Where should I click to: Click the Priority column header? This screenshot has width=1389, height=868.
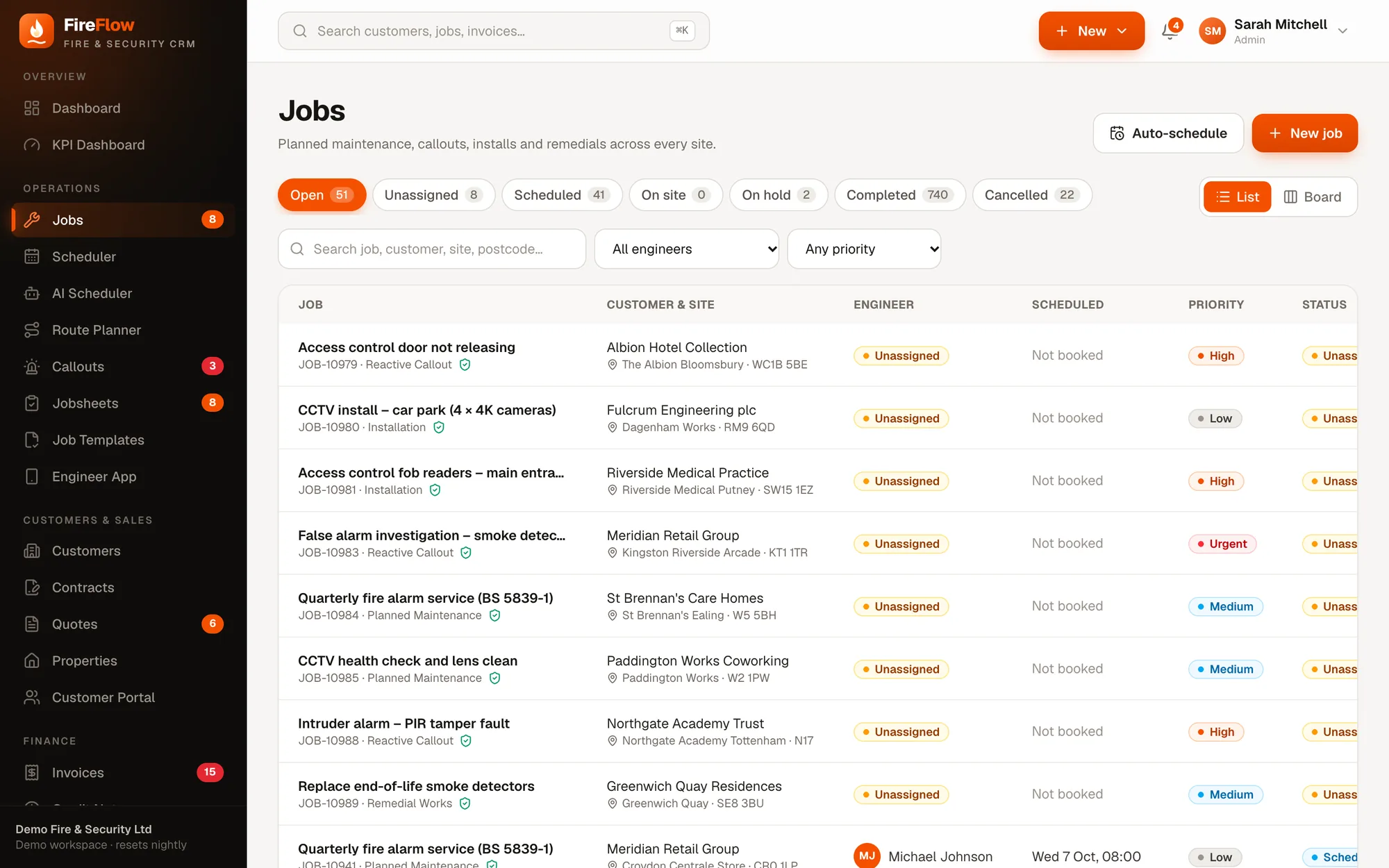tap(1216, 305)
